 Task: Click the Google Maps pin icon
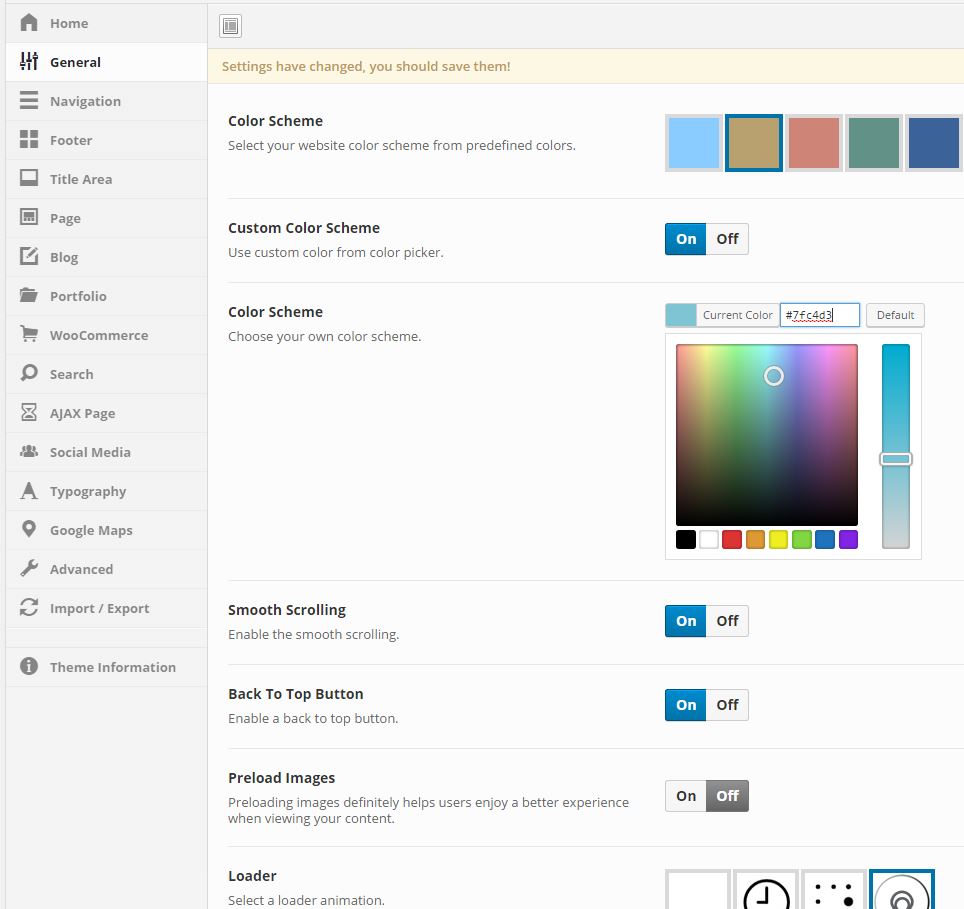(x=29, y=530)
